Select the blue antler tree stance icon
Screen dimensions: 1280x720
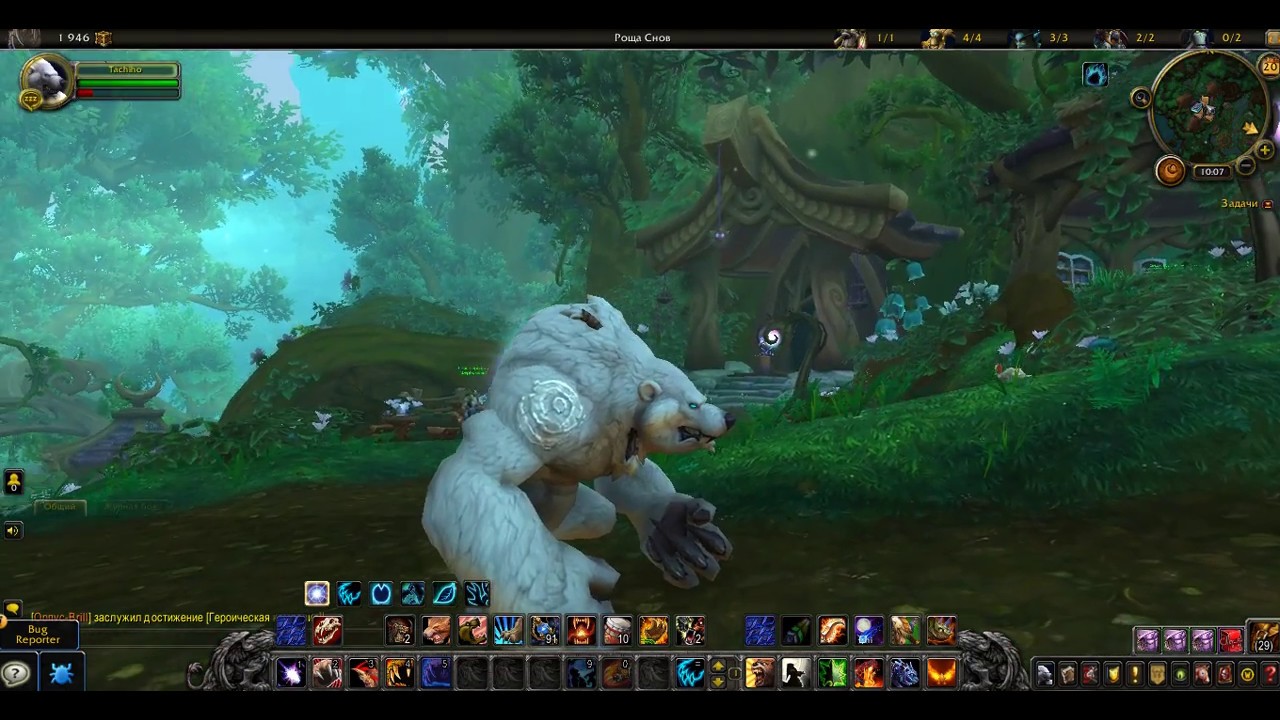pos(477,593)
